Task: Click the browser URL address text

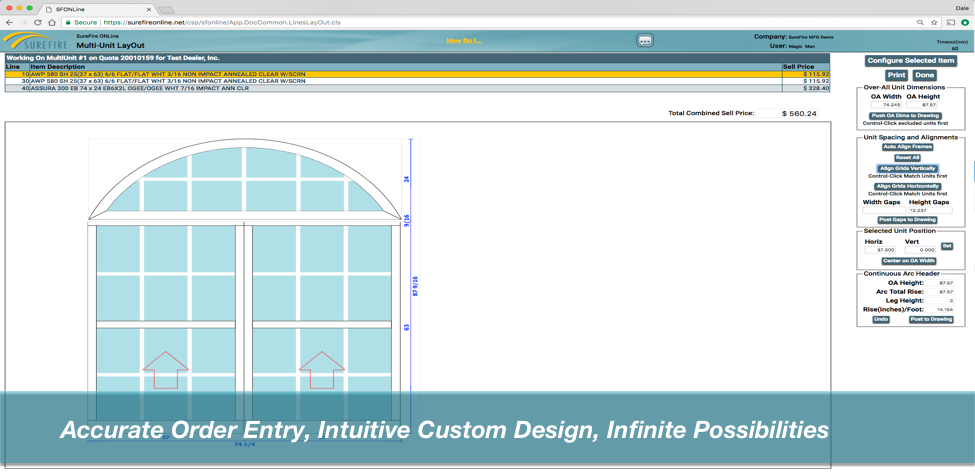Action: click(222, 22)
